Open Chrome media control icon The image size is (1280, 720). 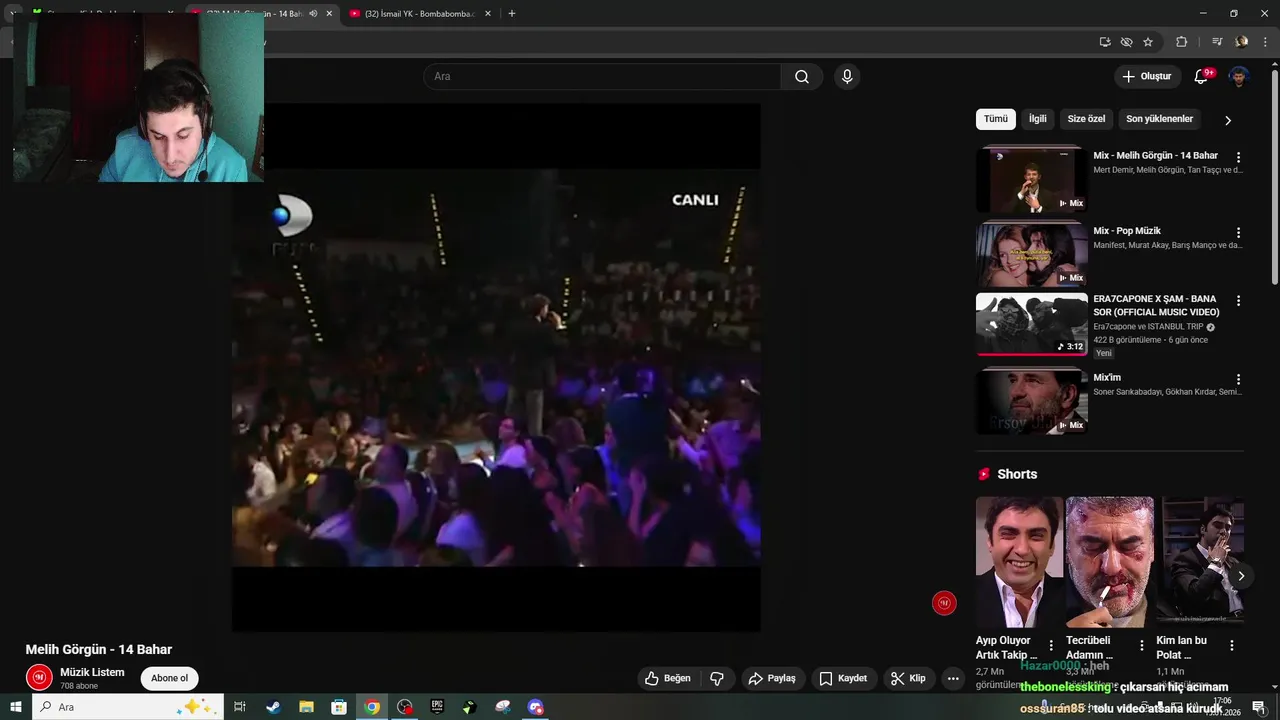(x=1217, y=42)
